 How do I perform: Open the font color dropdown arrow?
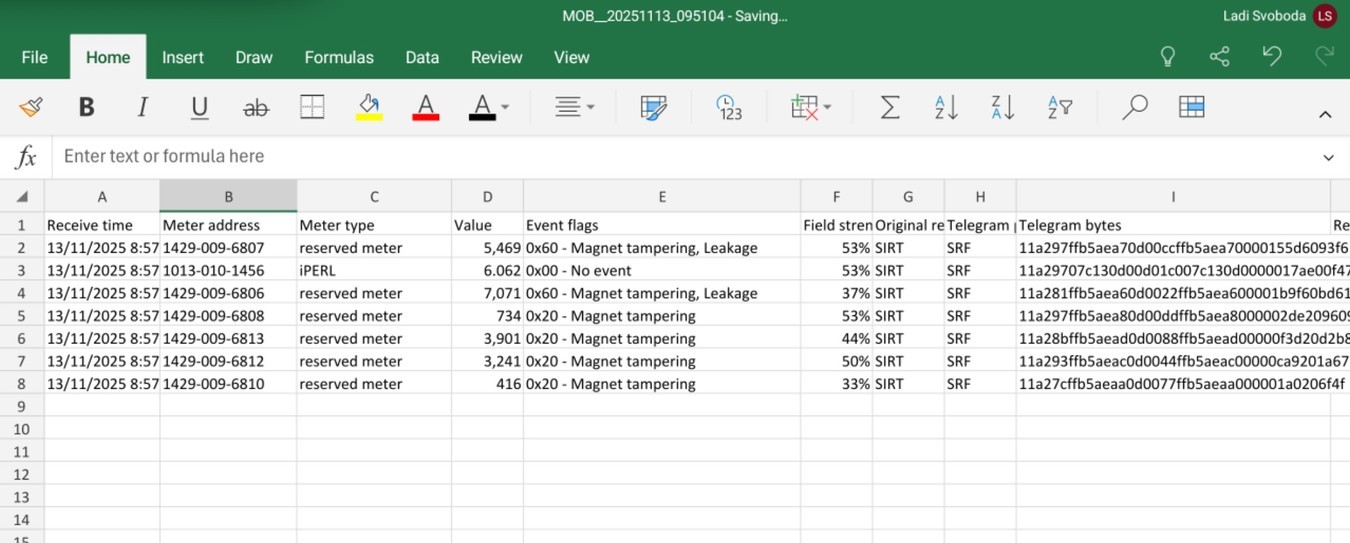[505, 107]
